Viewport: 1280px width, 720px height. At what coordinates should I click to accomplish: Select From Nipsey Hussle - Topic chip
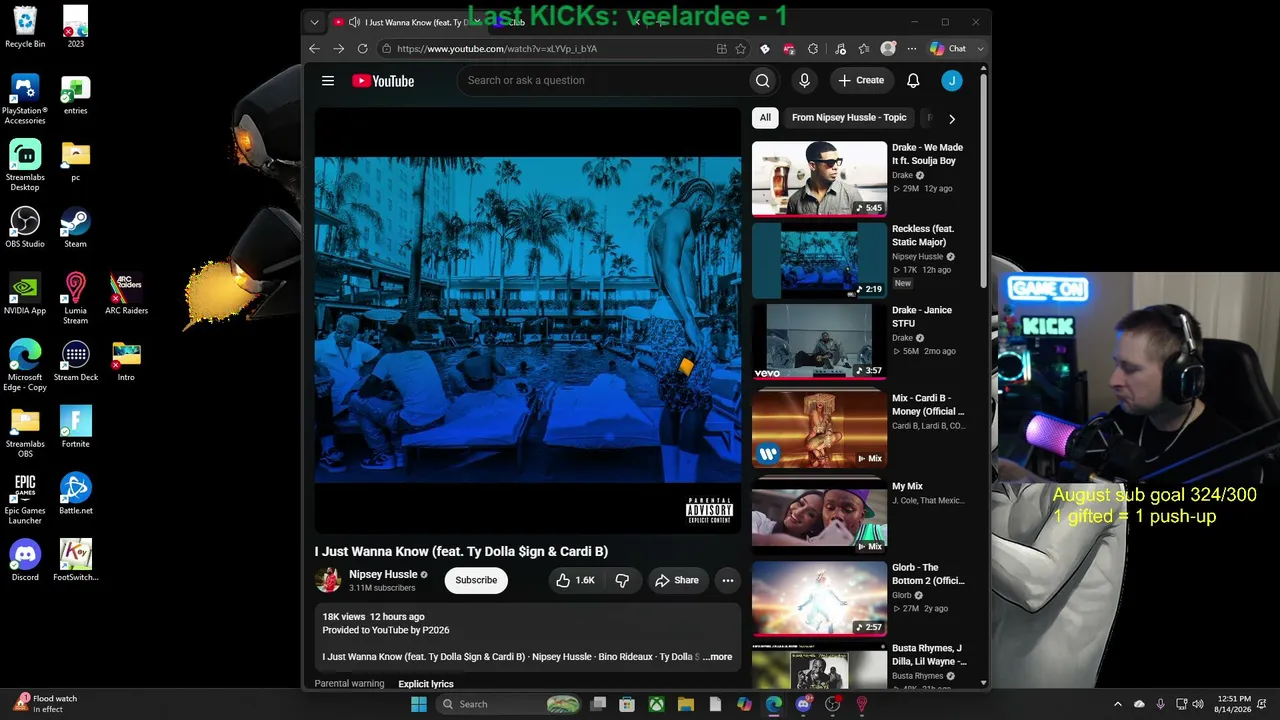pos(849,118)
